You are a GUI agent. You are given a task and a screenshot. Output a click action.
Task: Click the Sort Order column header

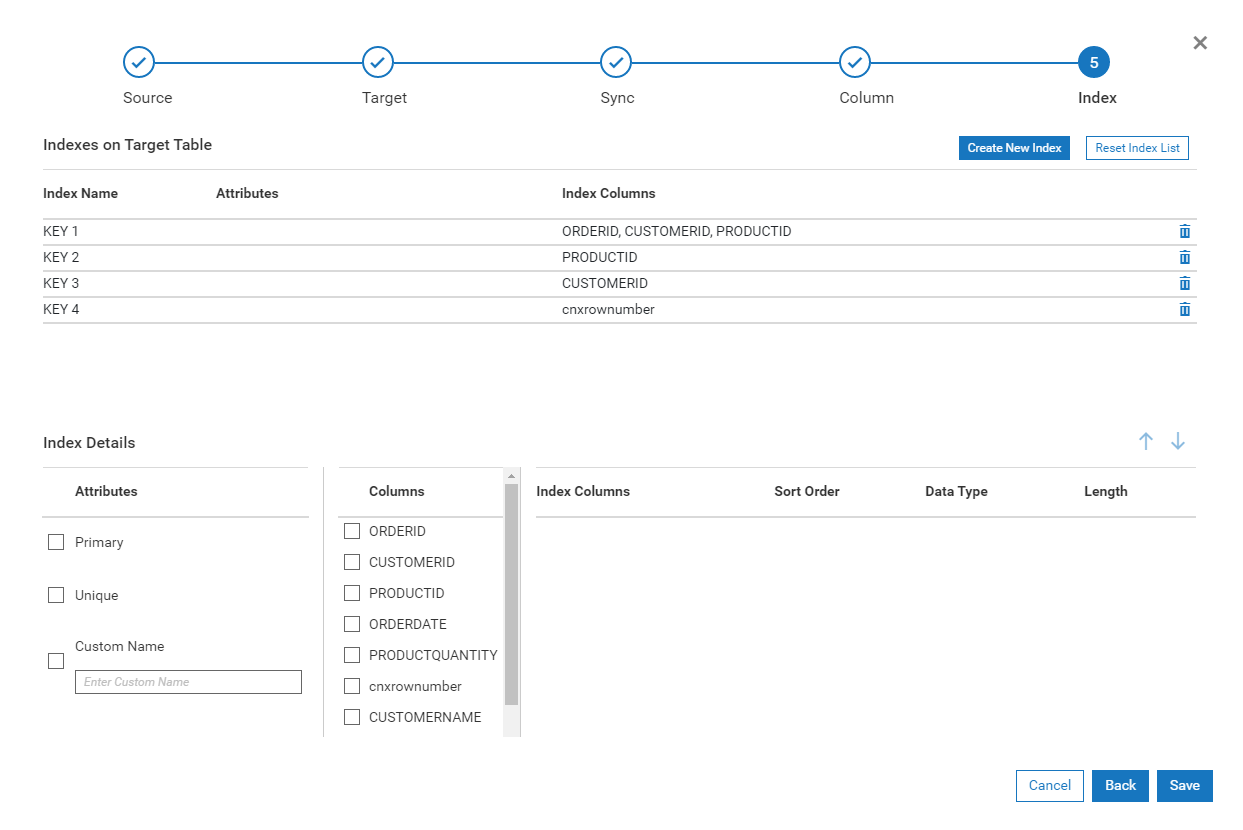pyautogui.click(x=807, y=492)
